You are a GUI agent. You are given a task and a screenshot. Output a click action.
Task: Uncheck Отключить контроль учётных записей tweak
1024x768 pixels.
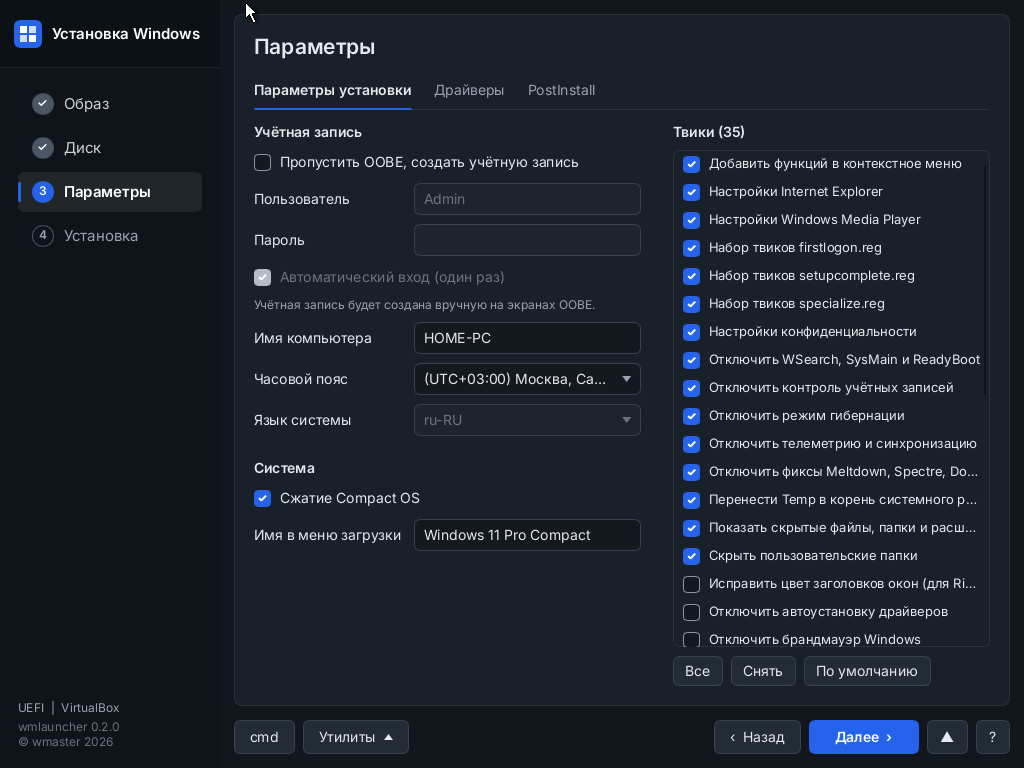pyautogui.click(x=691, y=388)
